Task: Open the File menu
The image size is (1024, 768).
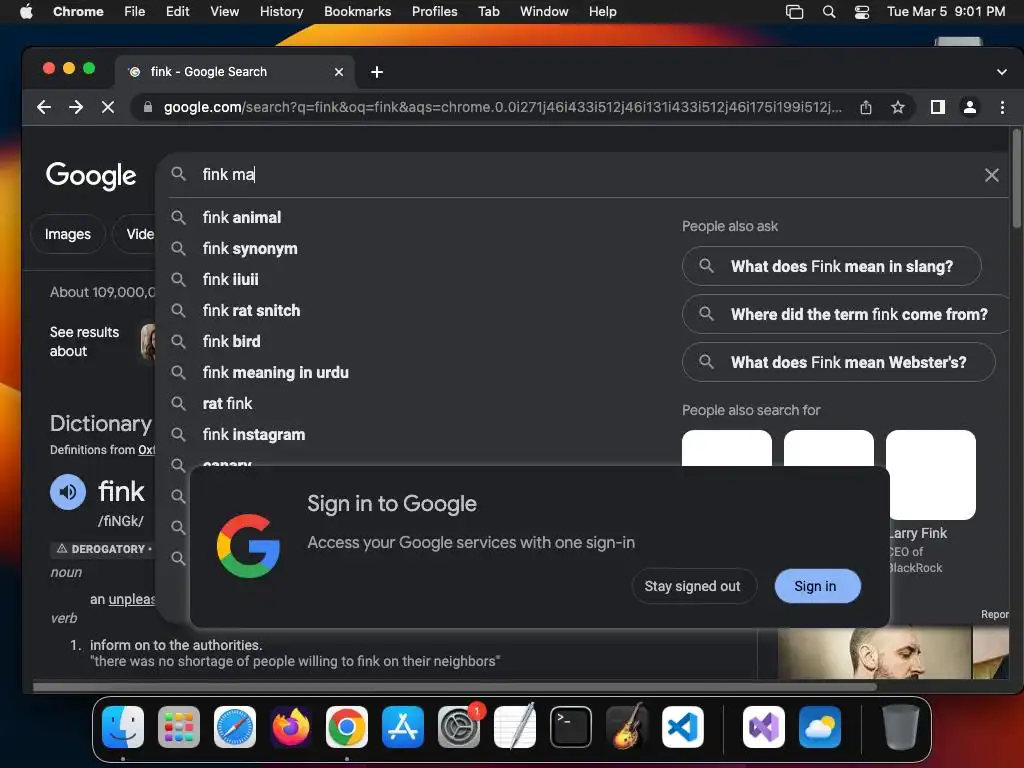Action: point(135,12)
